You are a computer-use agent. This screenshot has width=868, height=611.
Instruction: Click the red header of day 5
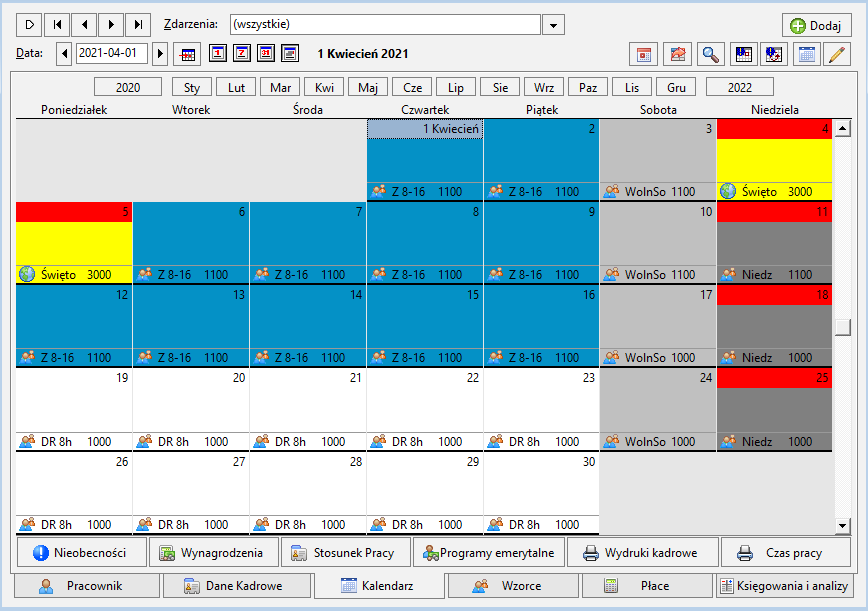(74, 212)
